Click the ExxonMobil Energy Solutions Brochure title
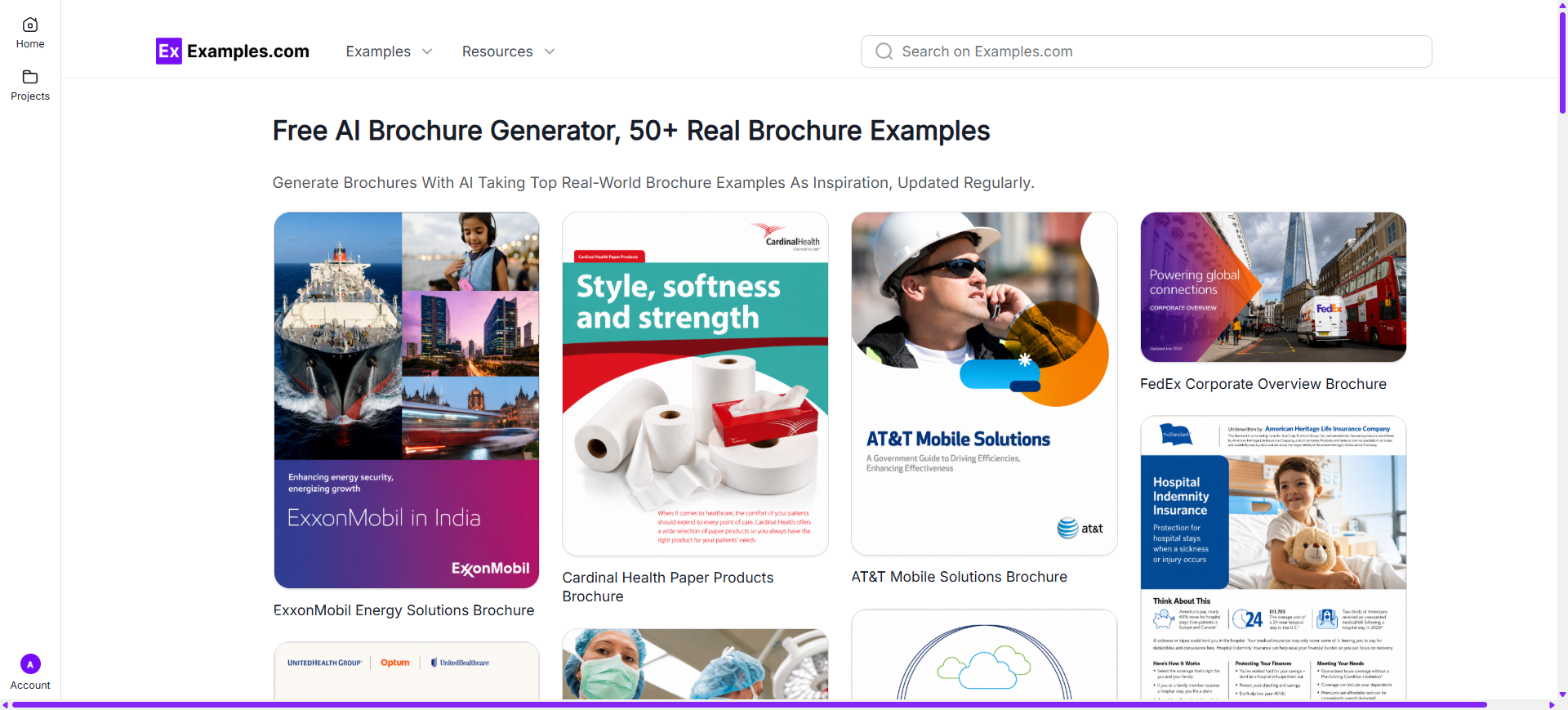Viewport: 1568px width, 710px height. [403, 610]
